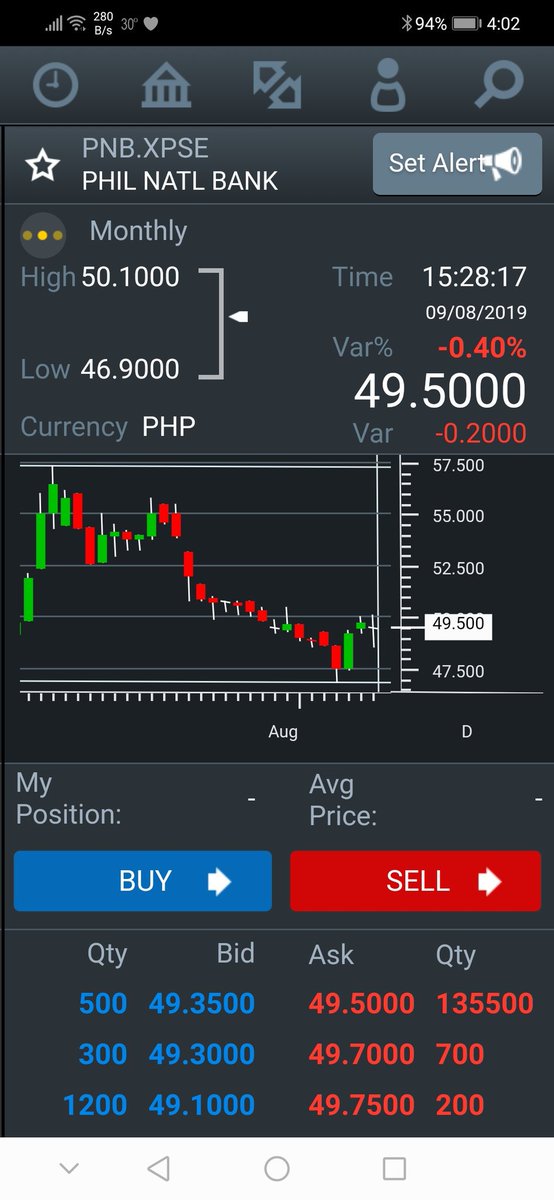Tap the Var% -0.40% value

pyautogui.click(x=480, y=348)
